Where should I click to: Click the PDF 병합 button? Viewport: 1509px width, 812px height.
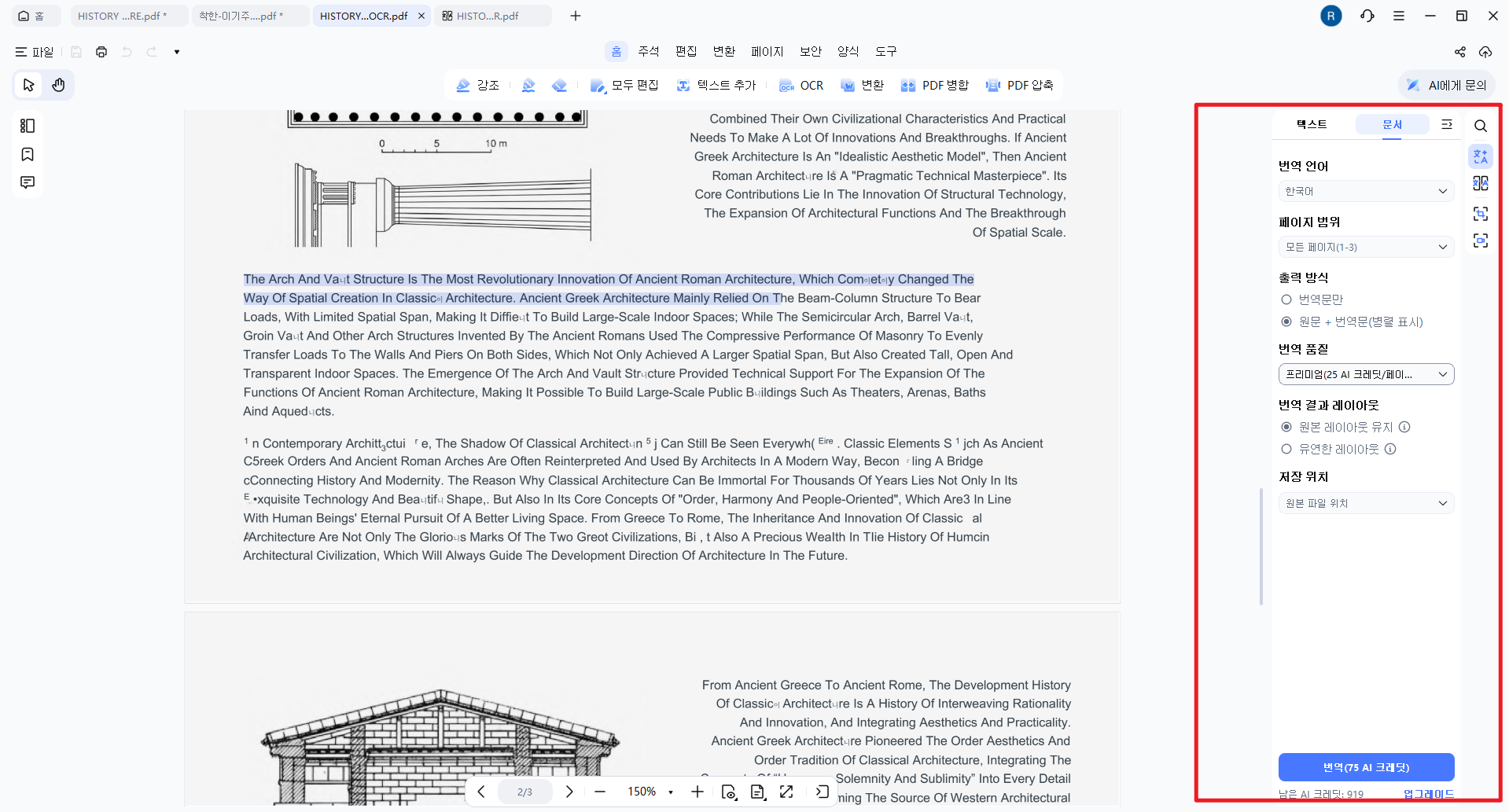point(934,85)
